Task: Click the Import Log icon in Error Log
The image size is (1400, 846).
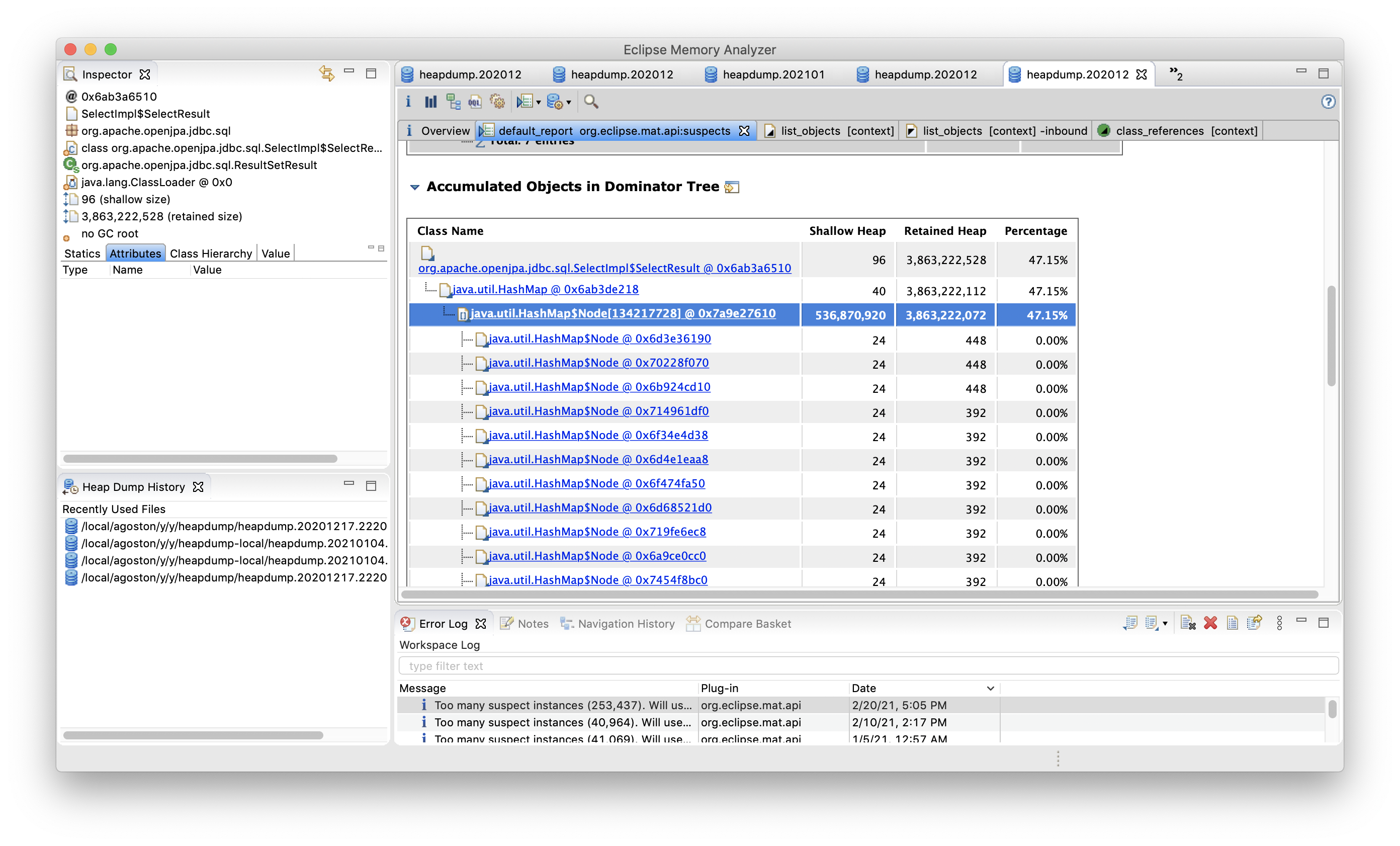Action: (x=1152, y=623)
